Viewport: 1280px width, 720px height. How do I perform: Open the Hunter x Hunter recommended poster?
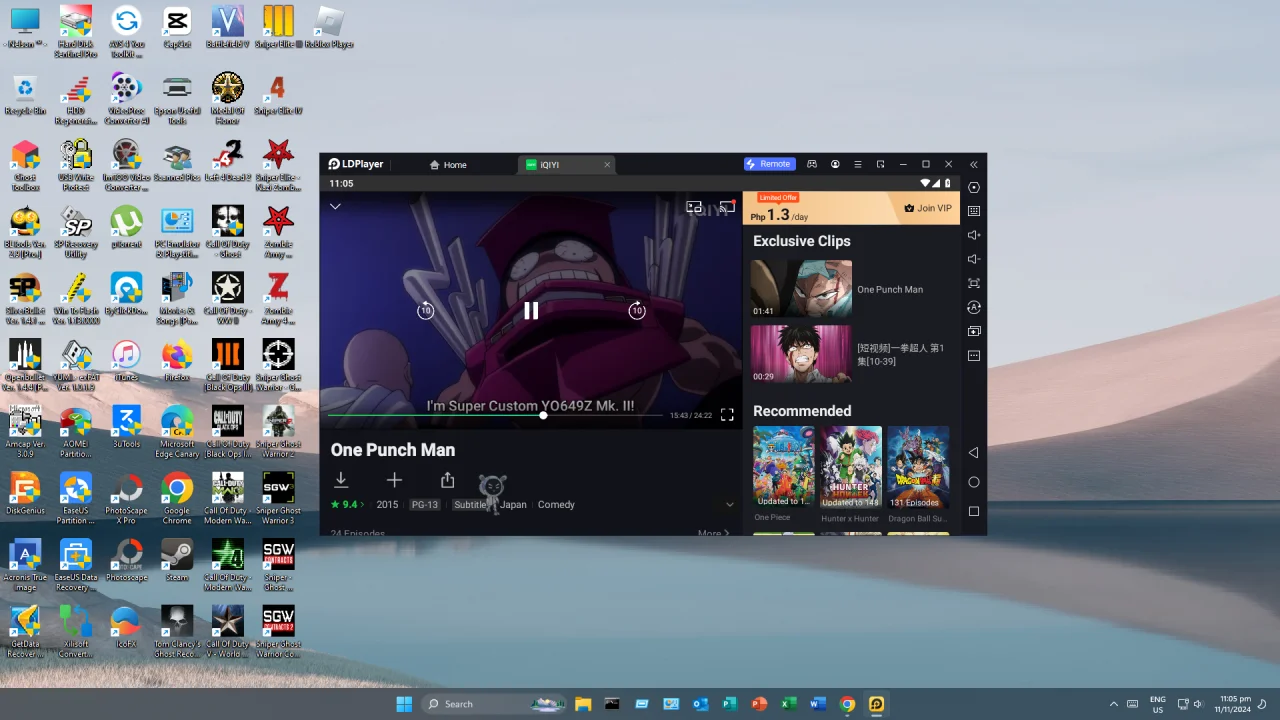point(850,468)
